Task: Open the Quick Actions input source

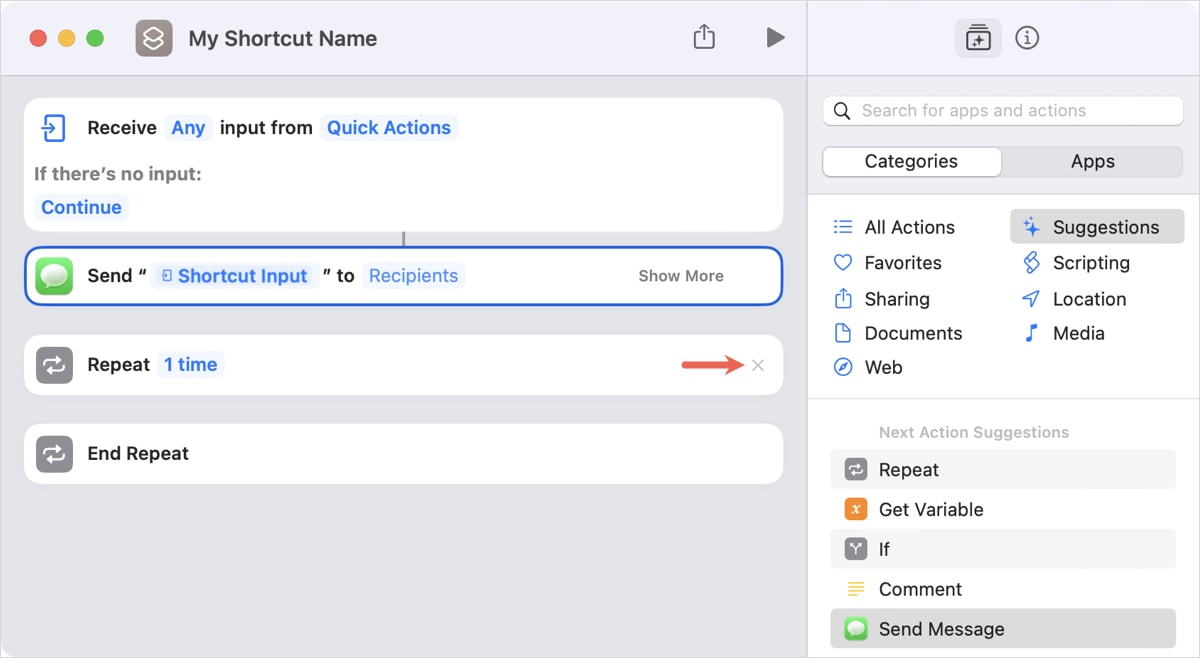Action: pos(389,128)
